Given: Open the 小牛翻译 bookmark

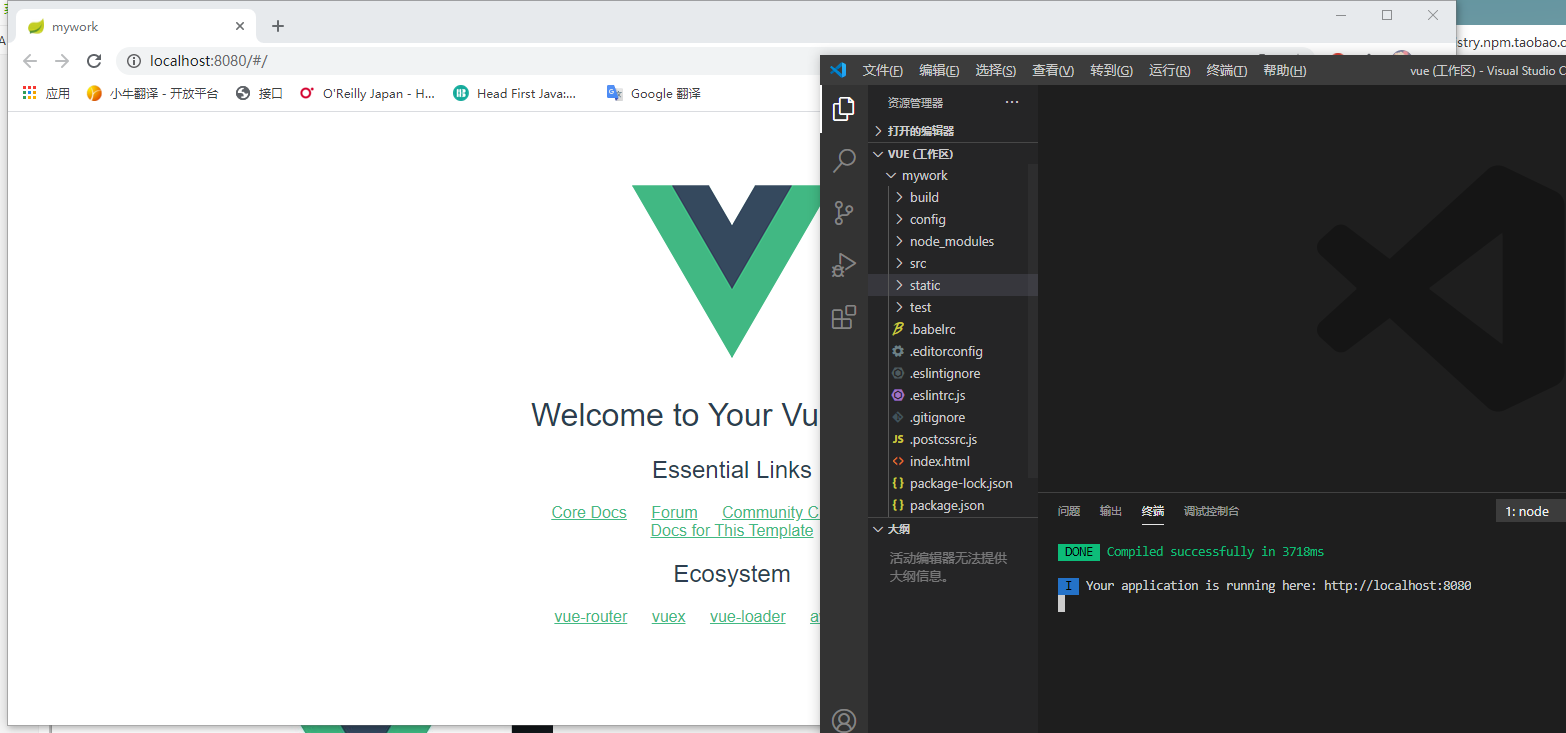Looking at the screenshot, I should pos(152,93).
